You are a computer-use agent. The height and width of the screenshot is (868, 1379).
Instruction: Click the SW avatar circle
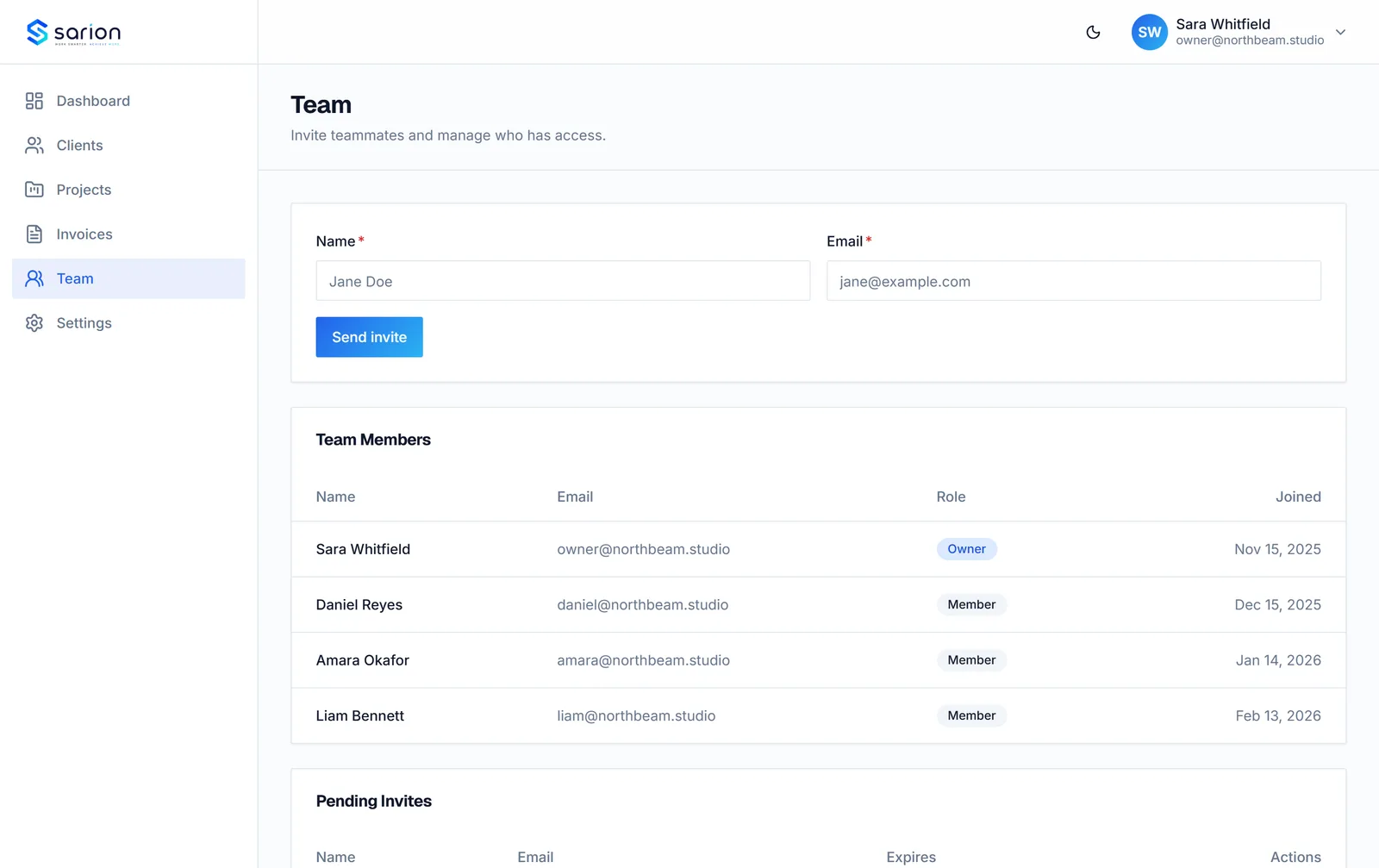tap(1149, 32)
